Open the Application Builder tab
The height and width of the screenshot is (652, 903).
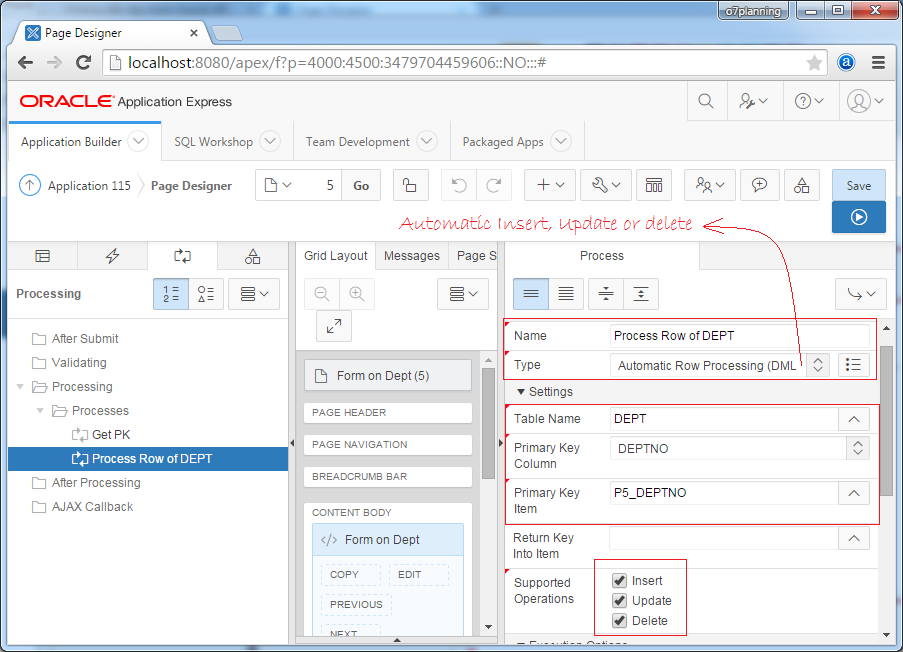click(x=71, y=142)
